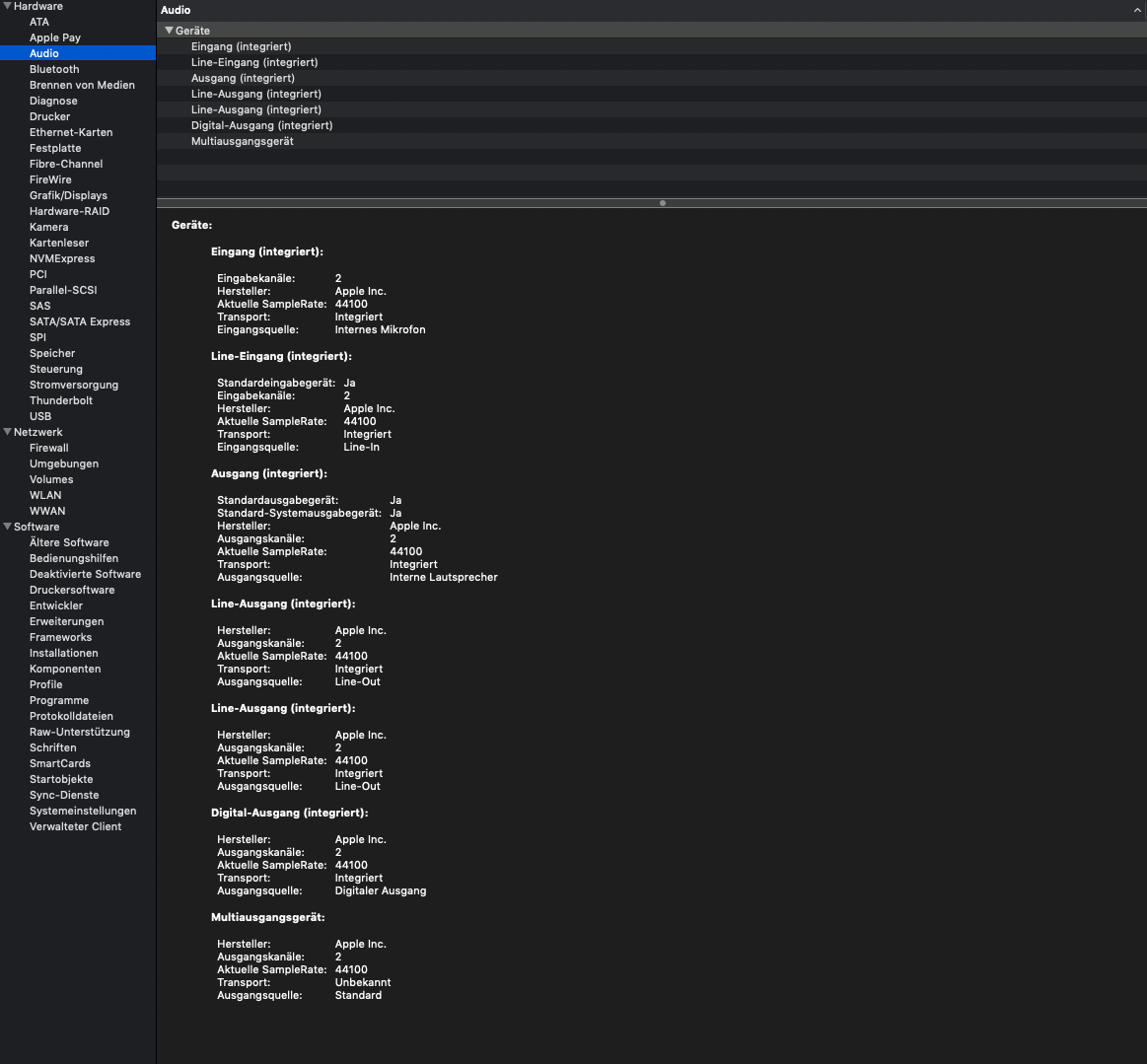The height and width of the screenshot is (1064, 1147).
Task: Select USB under Hardware
Action: click(40, 416)
